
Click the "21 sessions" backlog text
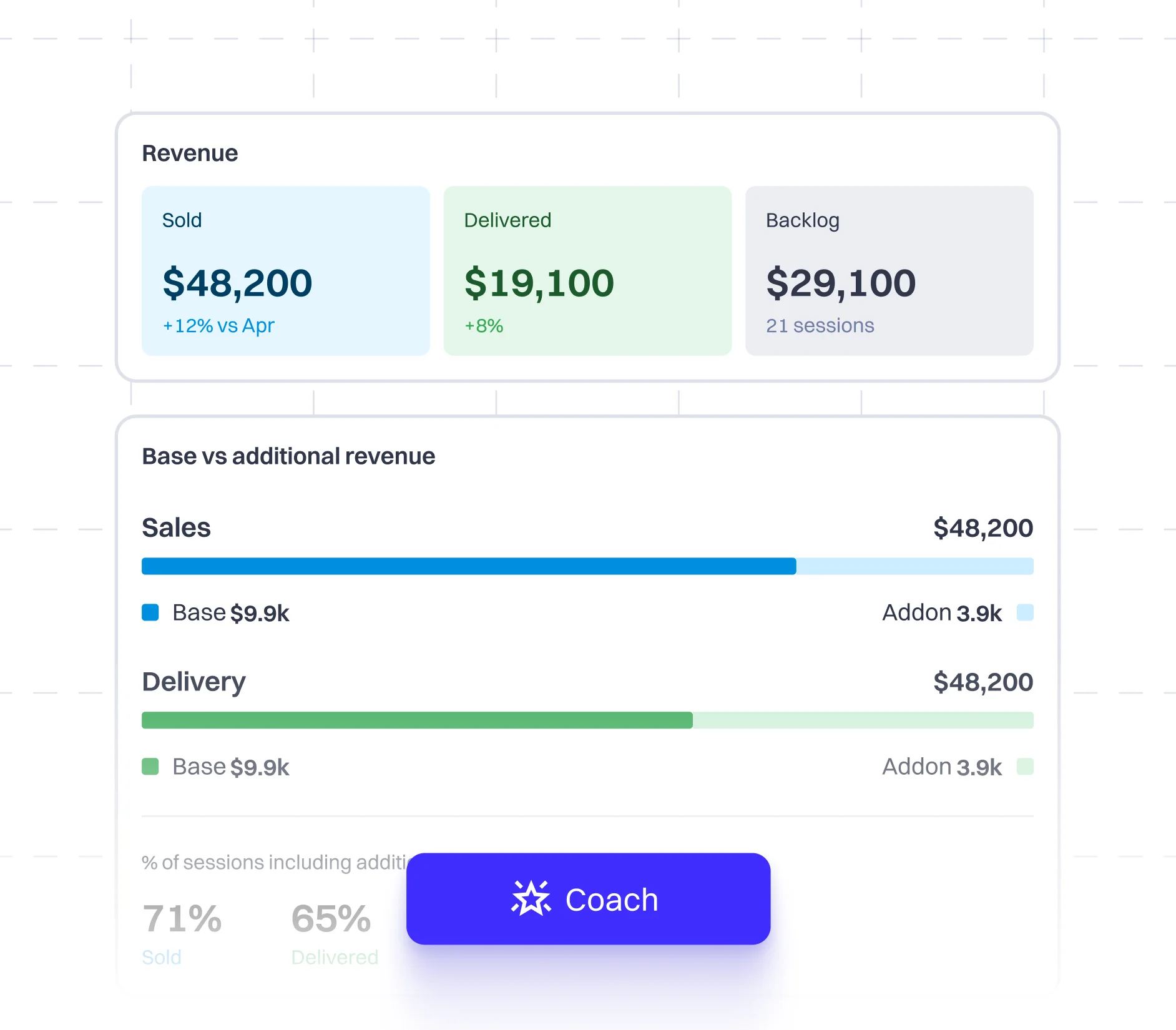820,326
